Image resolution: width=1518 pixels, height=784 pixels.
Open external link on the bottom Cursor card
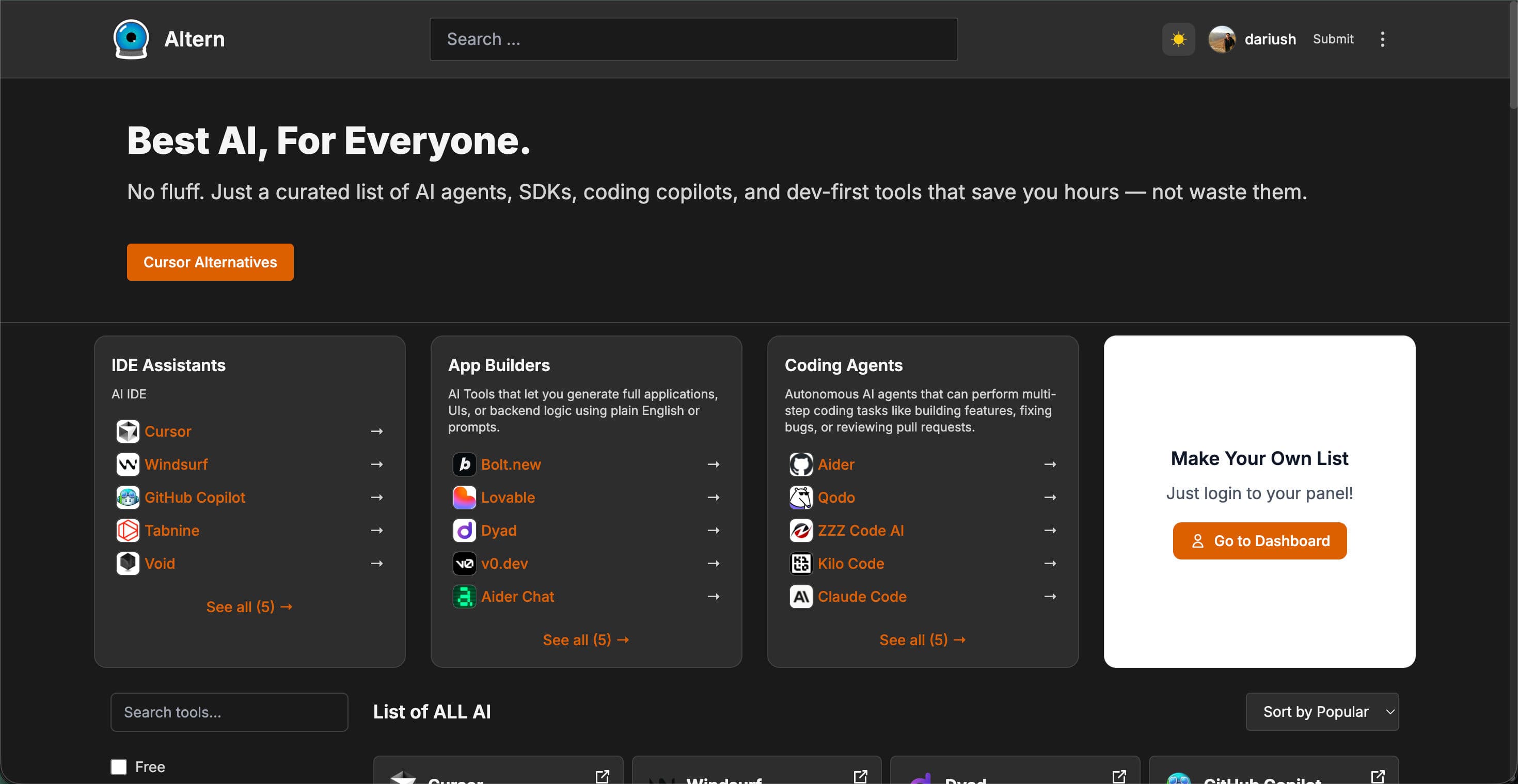point(602,776)
